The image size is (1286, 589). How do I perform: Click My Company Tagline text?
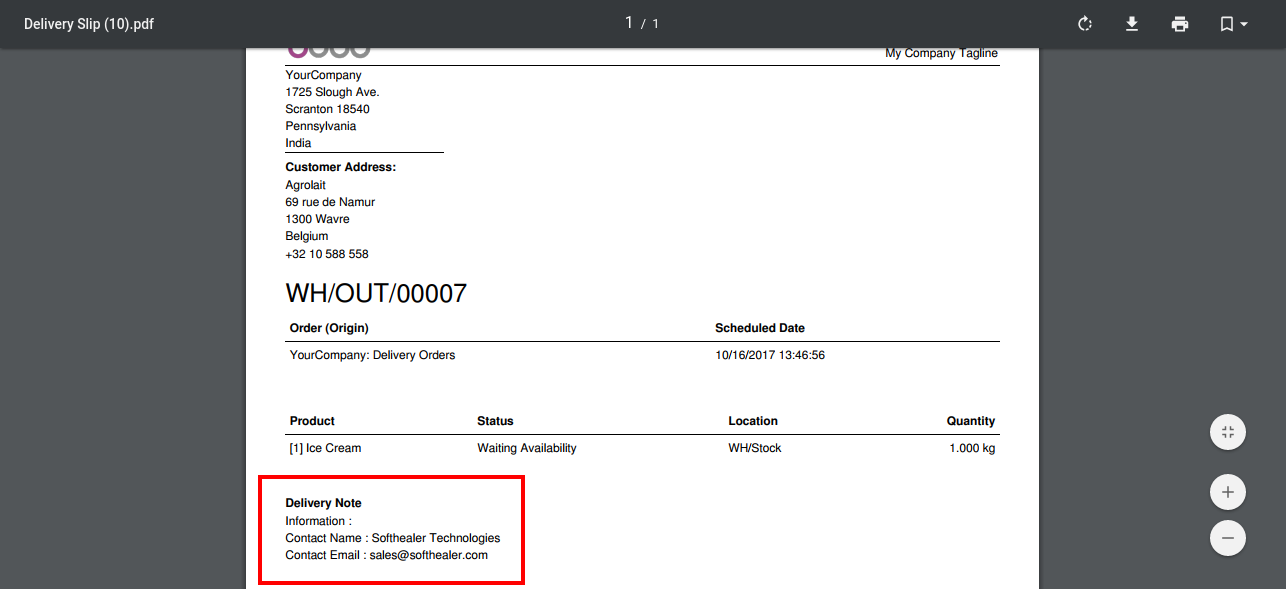point(941,53)
